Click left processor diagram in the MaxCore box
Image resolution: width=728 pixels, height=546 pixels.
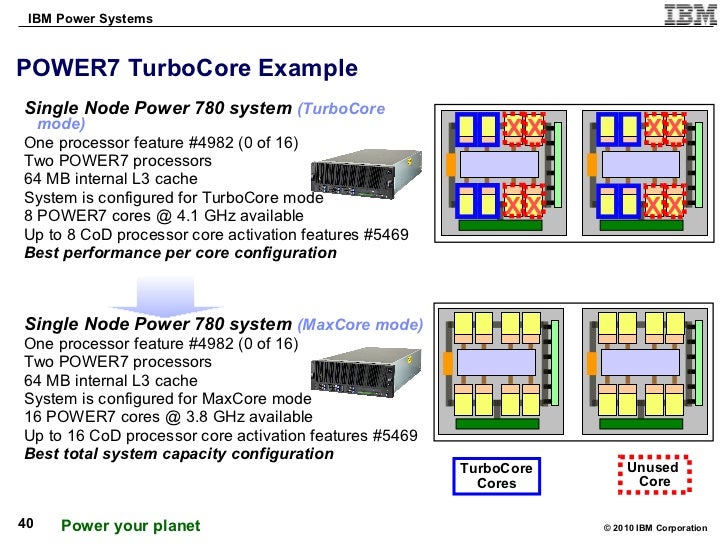pos(501,371)
